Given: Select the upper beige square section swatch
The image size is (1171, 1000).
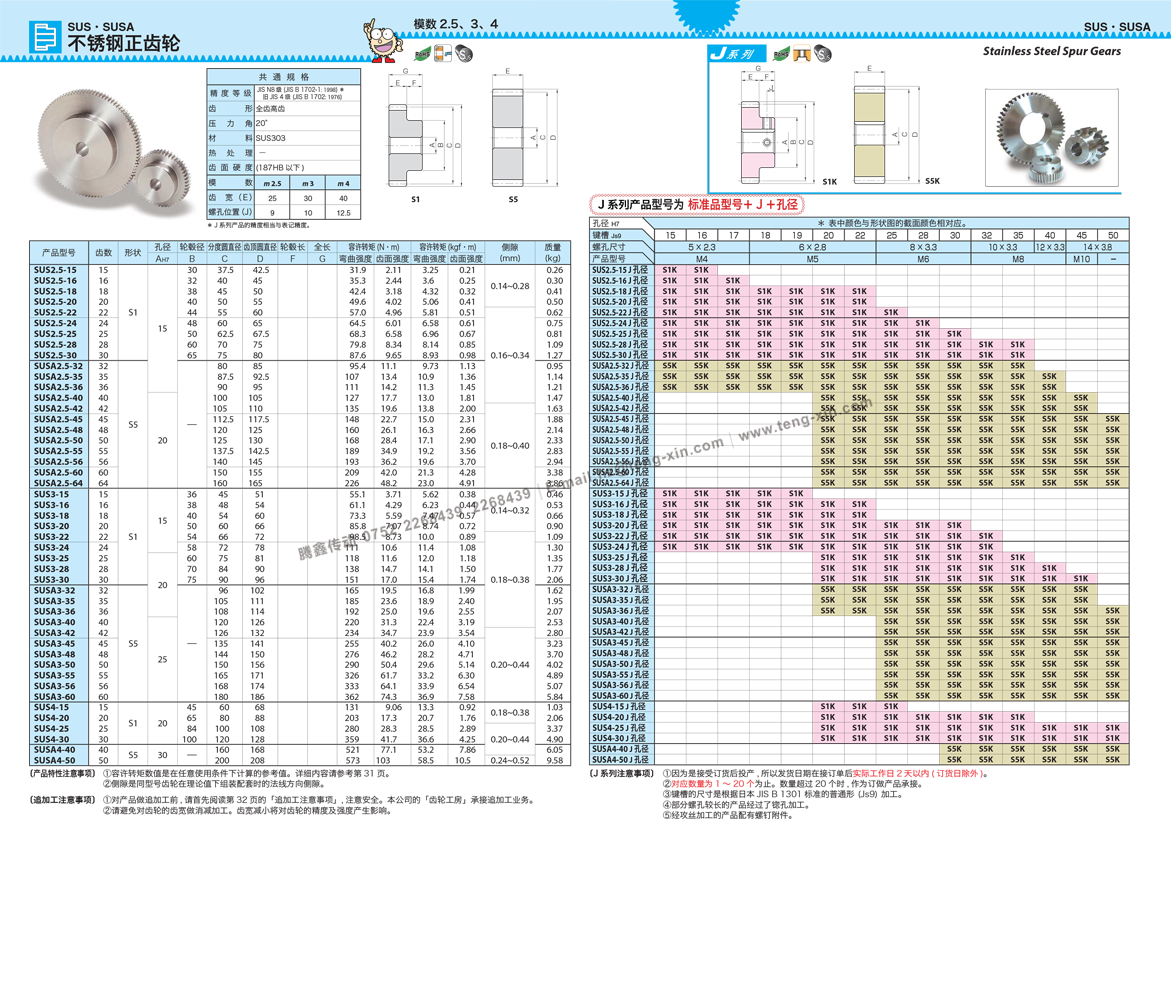Looking at the screenshot, I should (x=868, y=108).
